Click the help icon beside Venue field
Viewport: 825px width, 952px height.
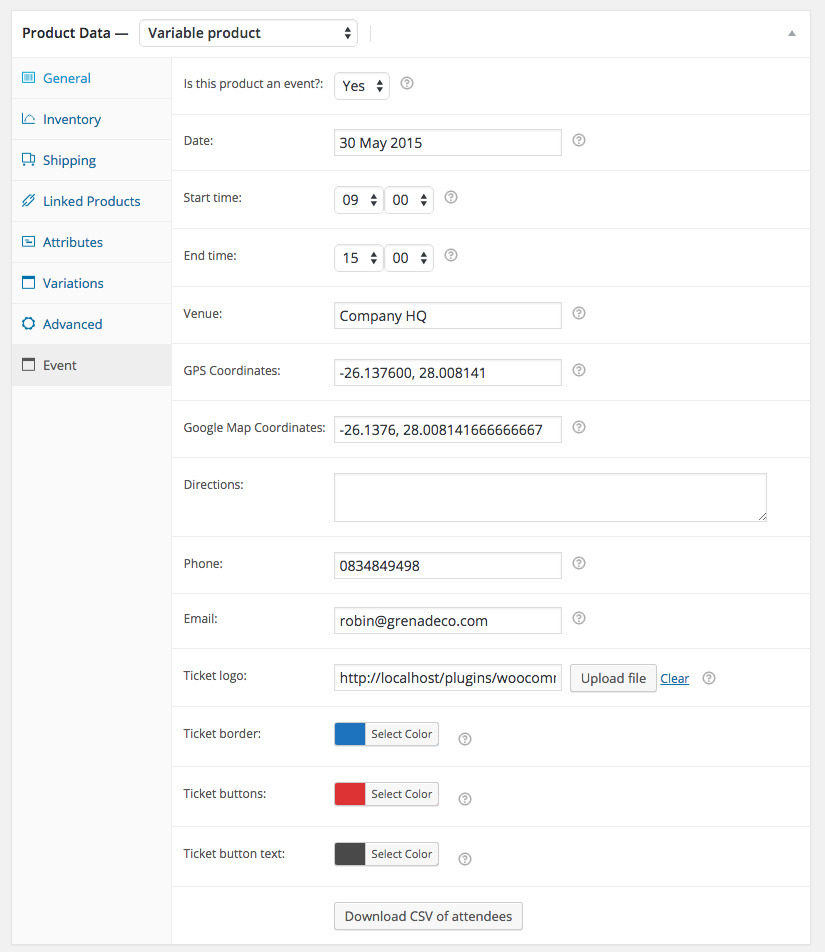579,314
